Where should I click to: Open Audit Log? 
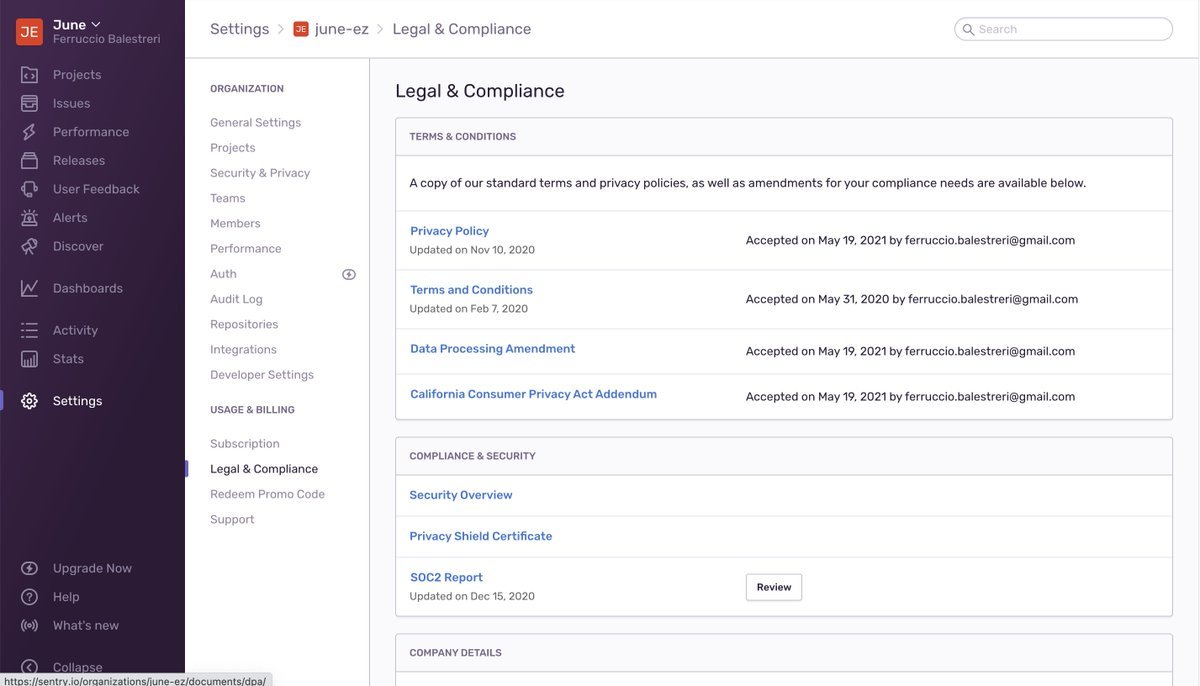tap(236, 299)
